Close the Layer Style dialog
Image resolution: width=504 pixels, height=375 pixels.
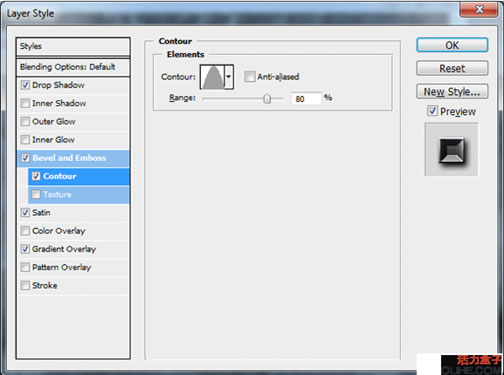click(479, 9)
